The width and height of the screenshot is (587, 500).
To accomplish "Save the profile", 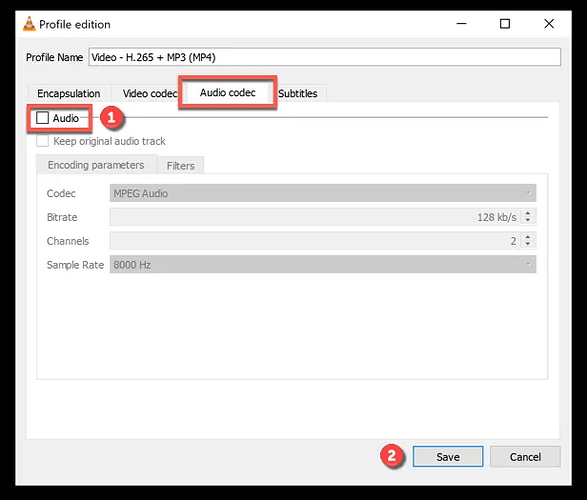I will click(x=448, y=457).
